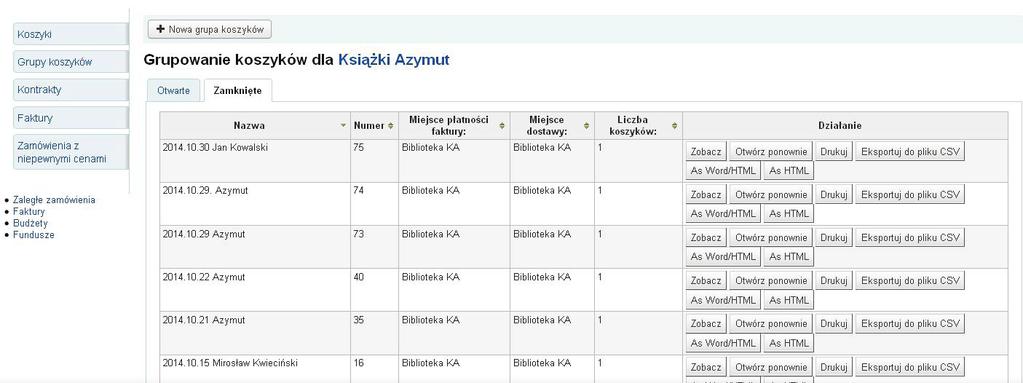The height and width of the screenshot is (383, 1023).
Task: Sort by Miejsce dostawy column arrows
Action: (x=586, y=125)
